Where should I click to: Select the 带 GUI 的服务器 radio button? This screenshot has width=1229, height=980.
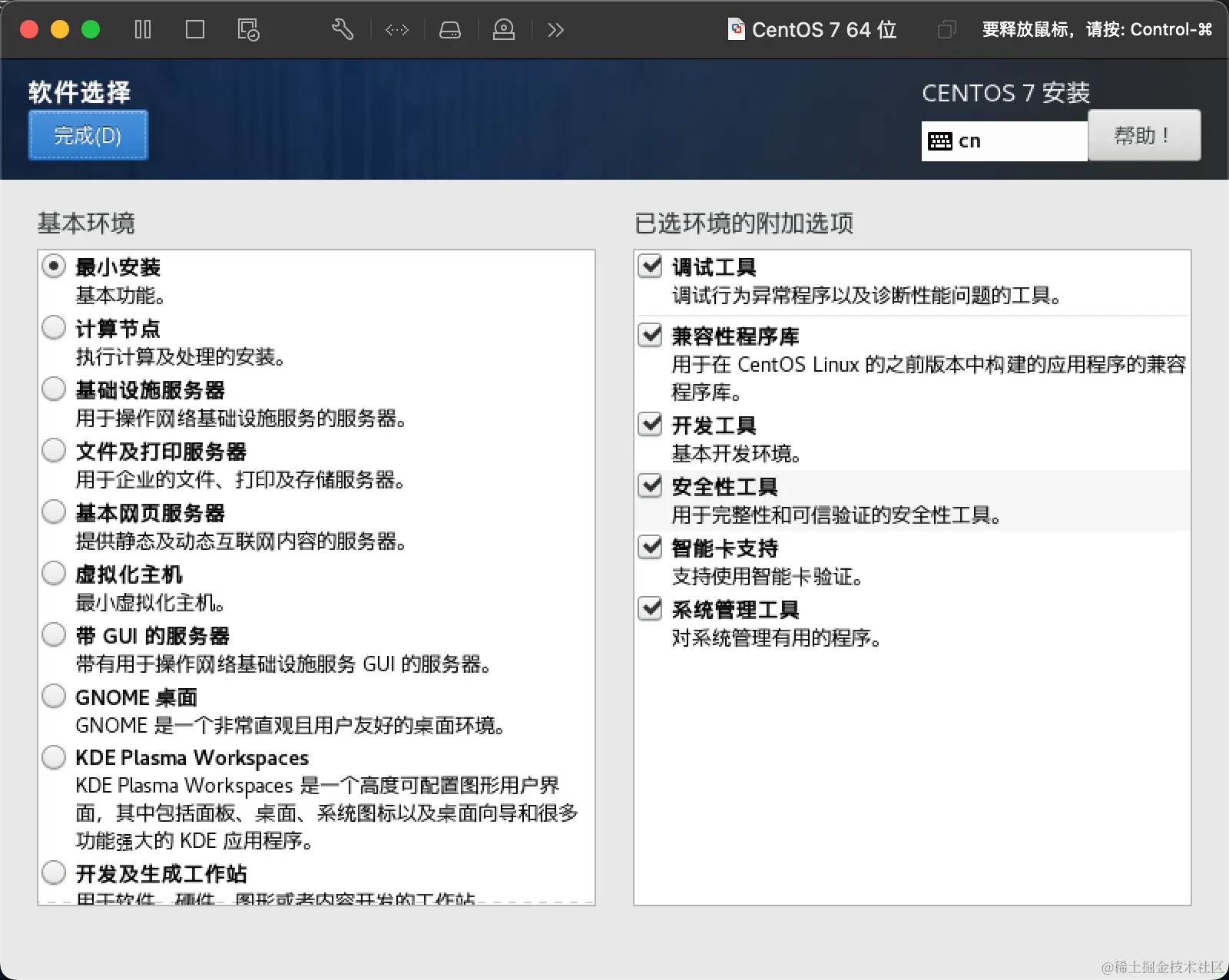(54, 635)
